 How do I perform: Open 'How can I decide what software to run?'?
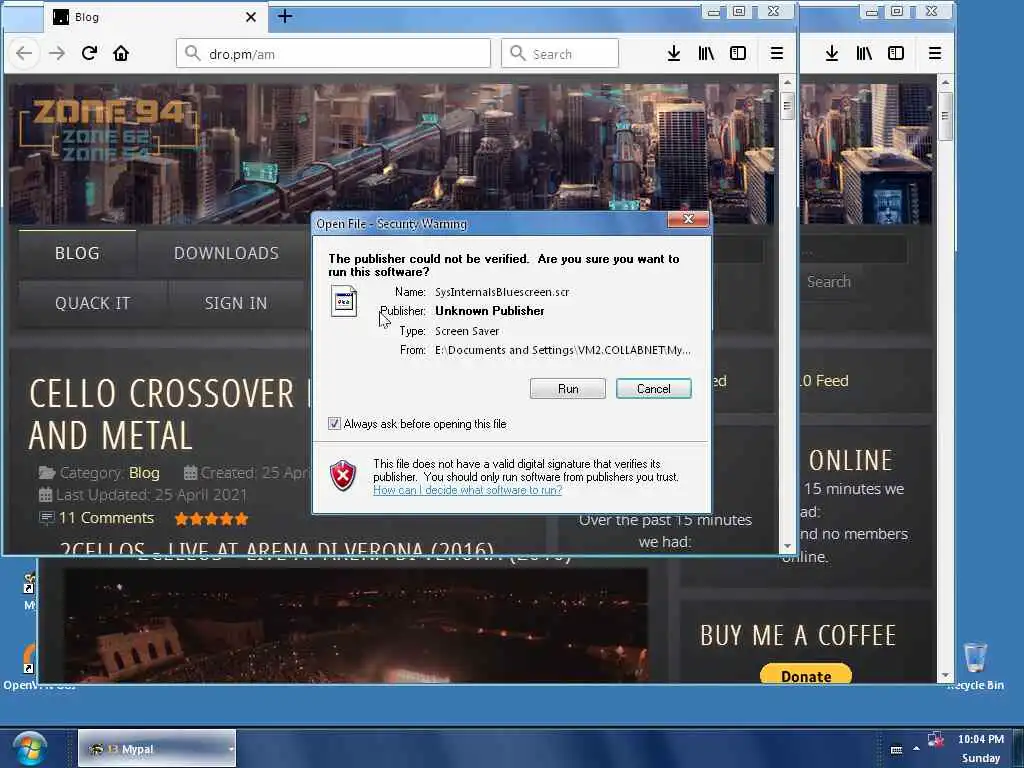pos(468,490)
